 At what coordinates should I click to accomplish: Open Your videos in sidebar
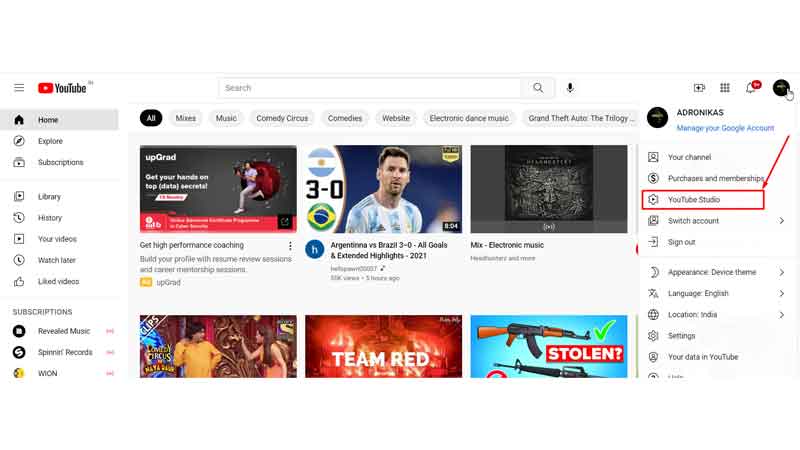coord(59,239)
